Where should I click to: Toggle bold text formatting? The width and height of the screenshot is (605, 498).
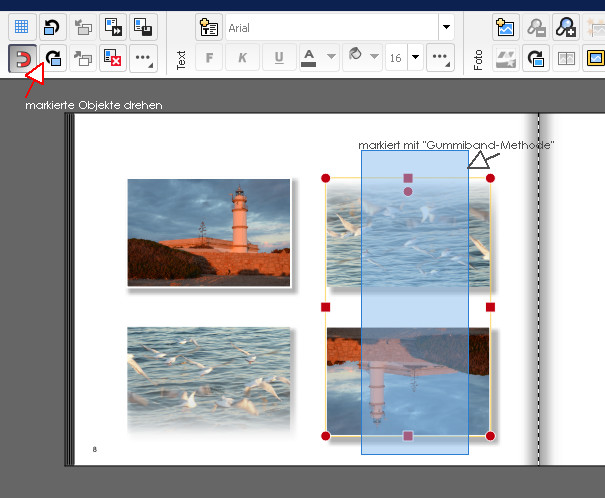[x=210, y=58]
